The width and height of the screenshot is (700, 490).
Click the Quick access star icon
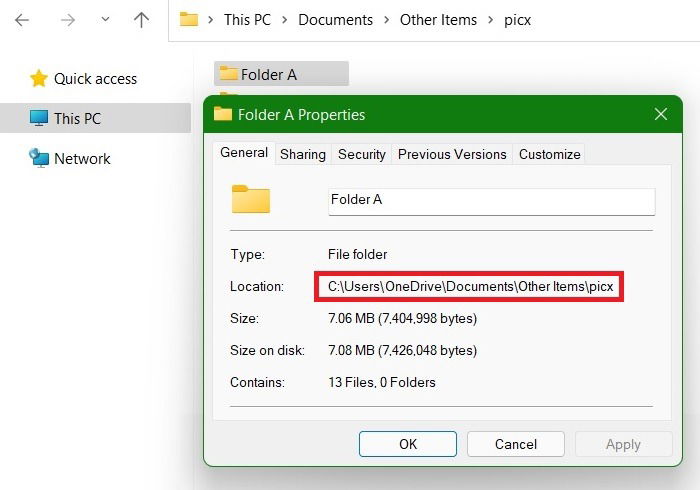click(39, 79)
